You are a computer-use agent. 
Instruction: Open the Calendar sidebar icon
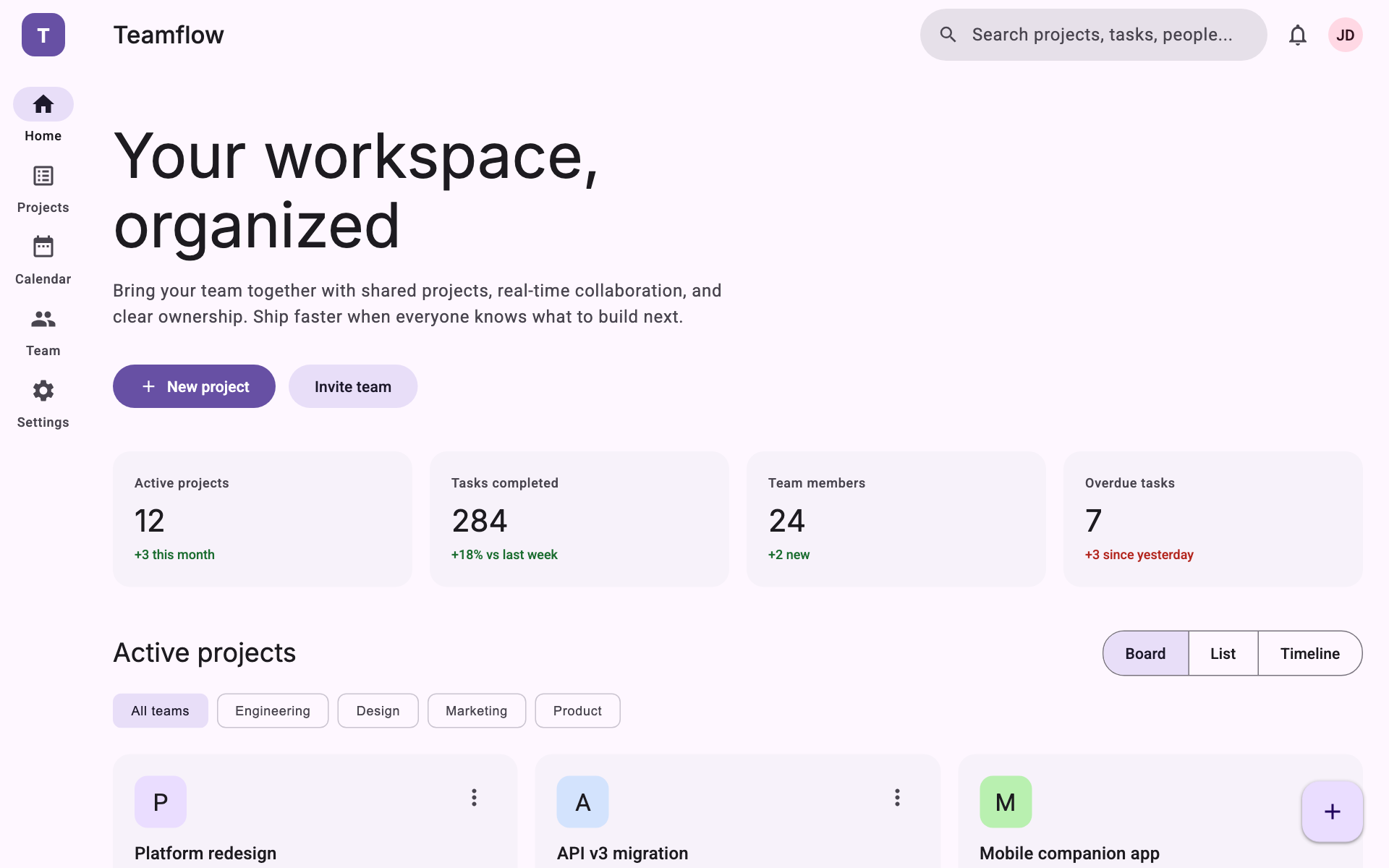point(43,248)
